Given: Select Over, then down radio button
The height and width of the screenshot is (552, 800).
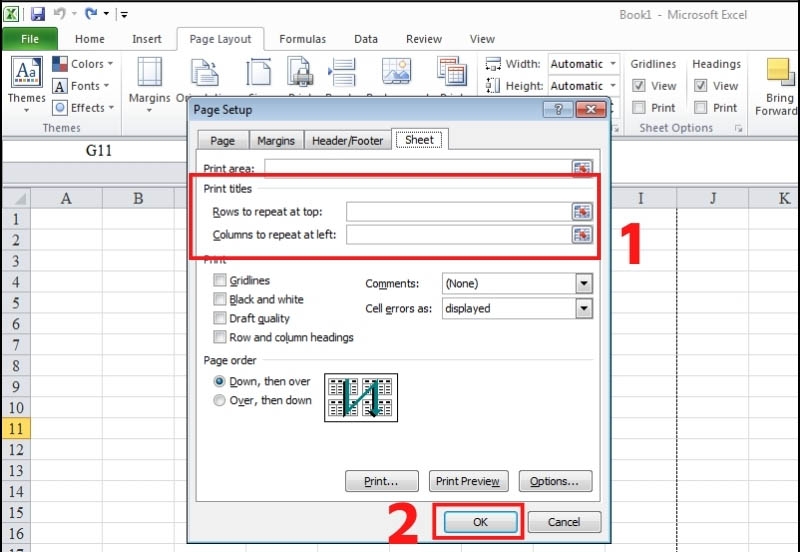Looking at the screenshot, I should [219, 400].
